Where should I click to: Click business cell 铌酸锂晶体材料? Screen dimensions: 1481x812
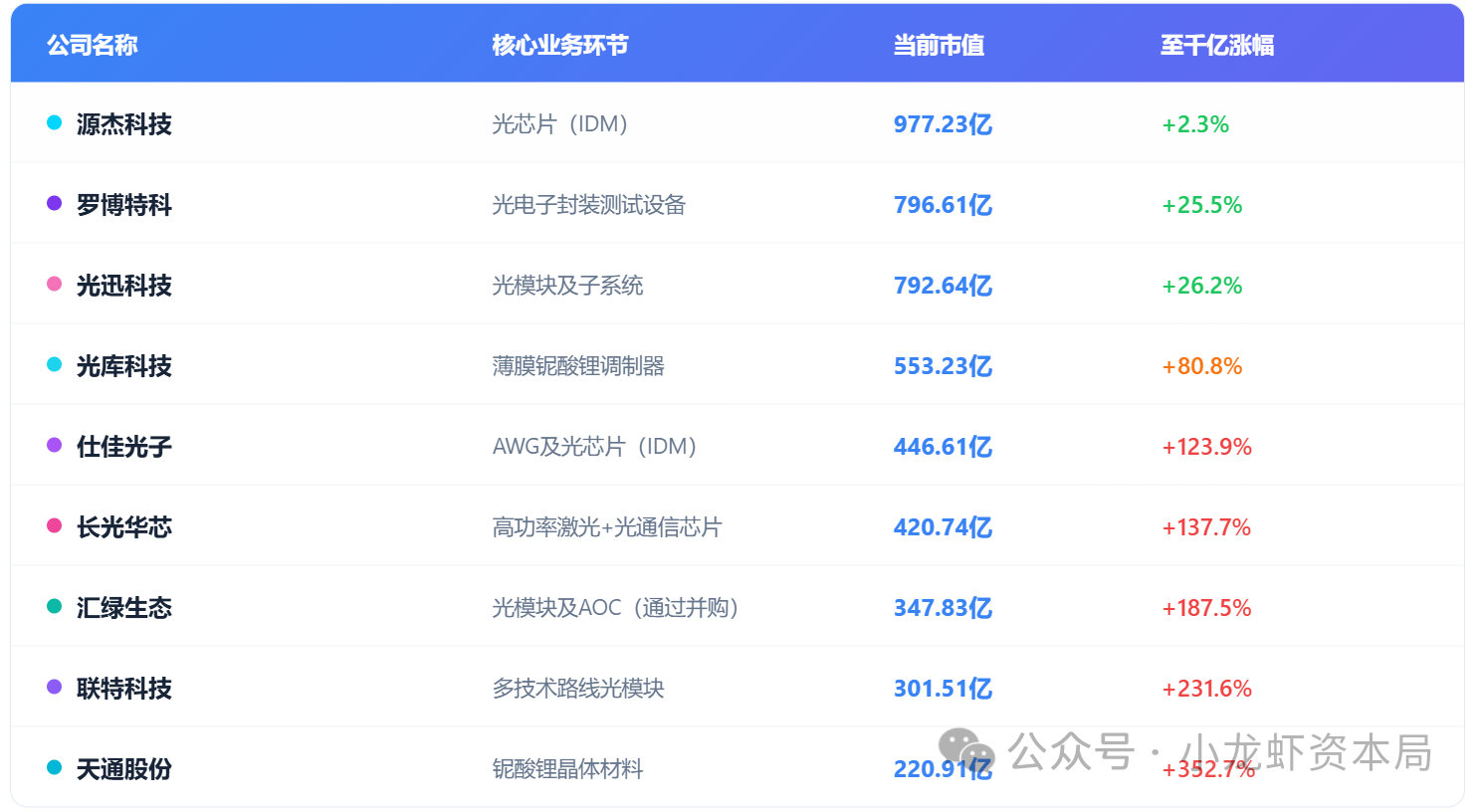click(567, 769)
